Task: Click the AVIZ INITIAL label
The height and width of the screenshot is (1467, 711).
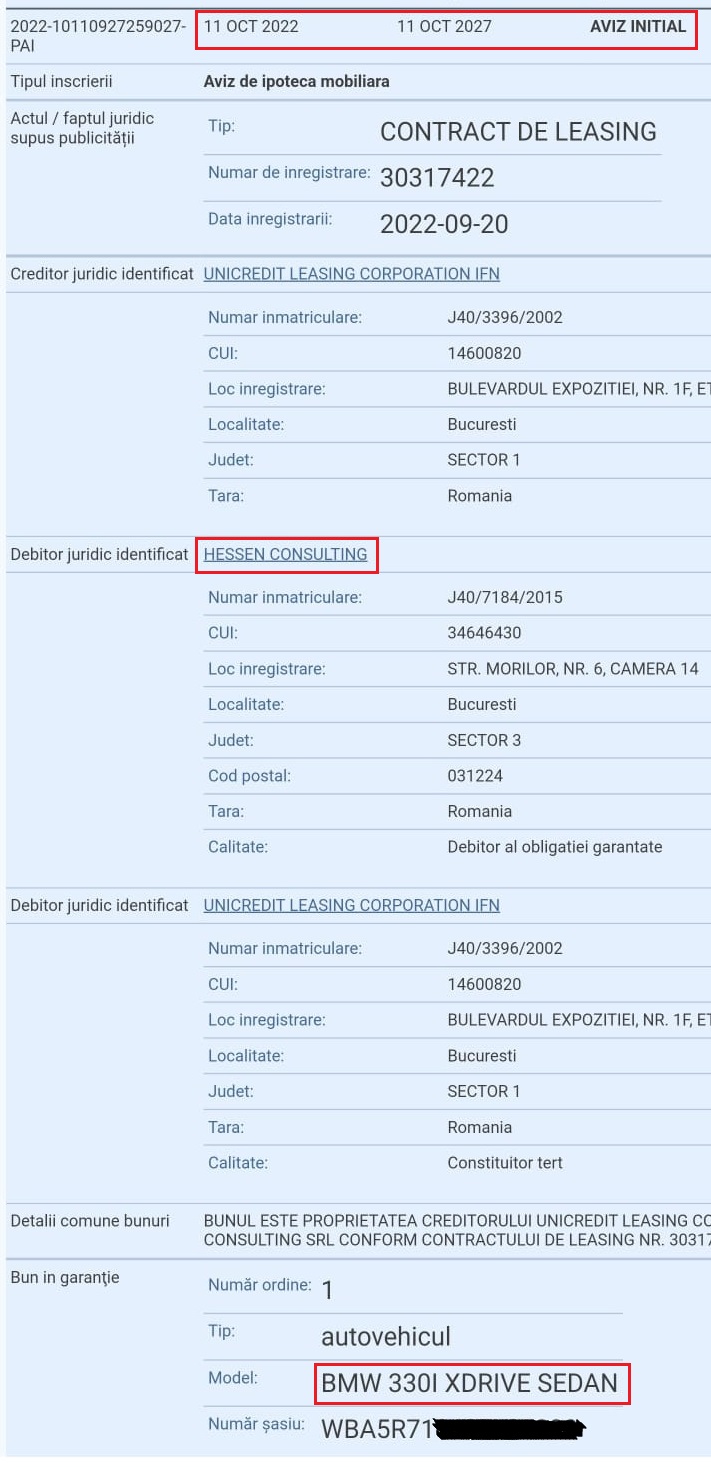Action: [x=638, y=27]
